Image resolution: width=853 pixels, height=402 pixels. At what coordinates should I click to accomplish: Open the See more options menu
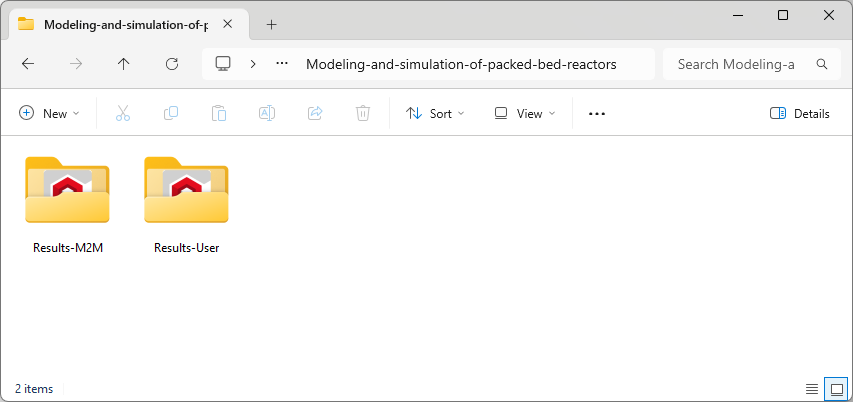click(x=597, y=114)
